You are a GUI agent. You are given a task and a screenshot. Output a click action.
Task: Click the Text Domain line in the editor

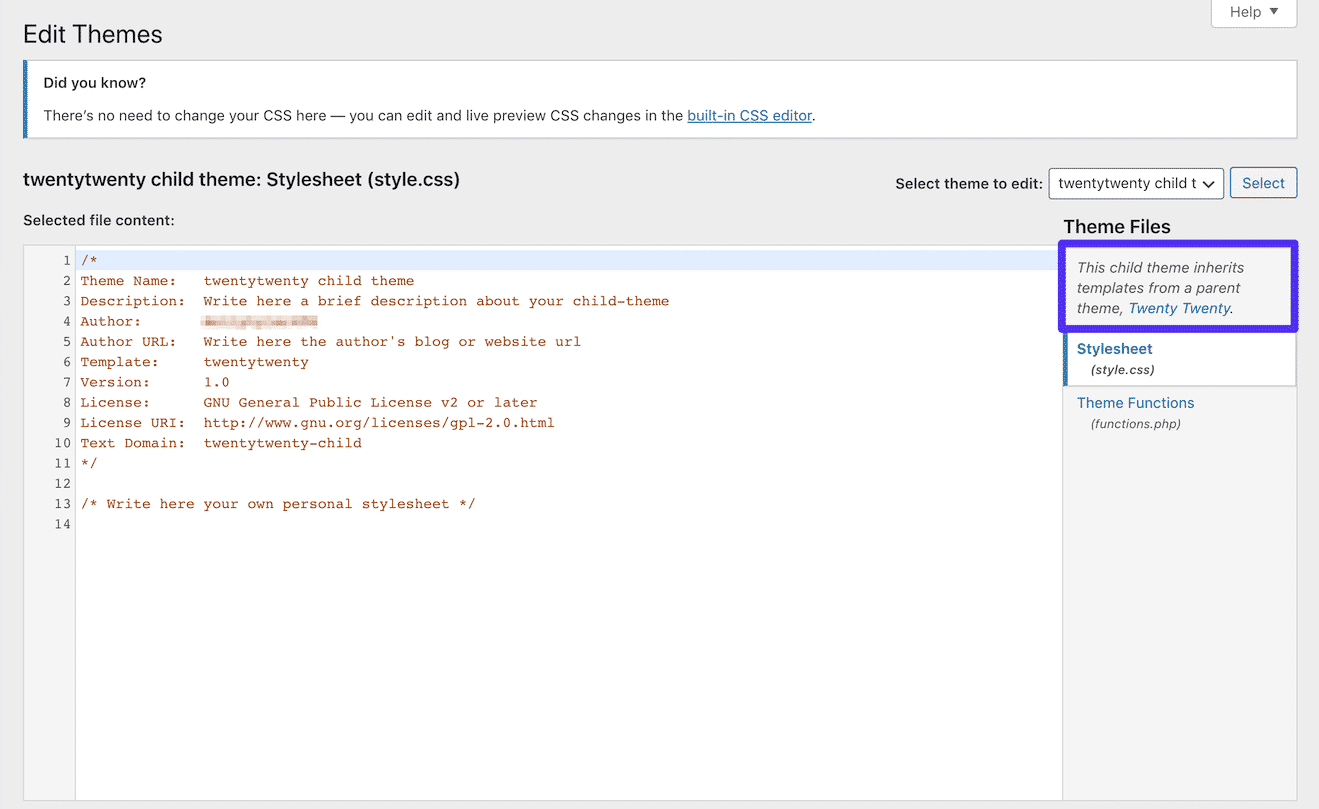pos(220,442)
